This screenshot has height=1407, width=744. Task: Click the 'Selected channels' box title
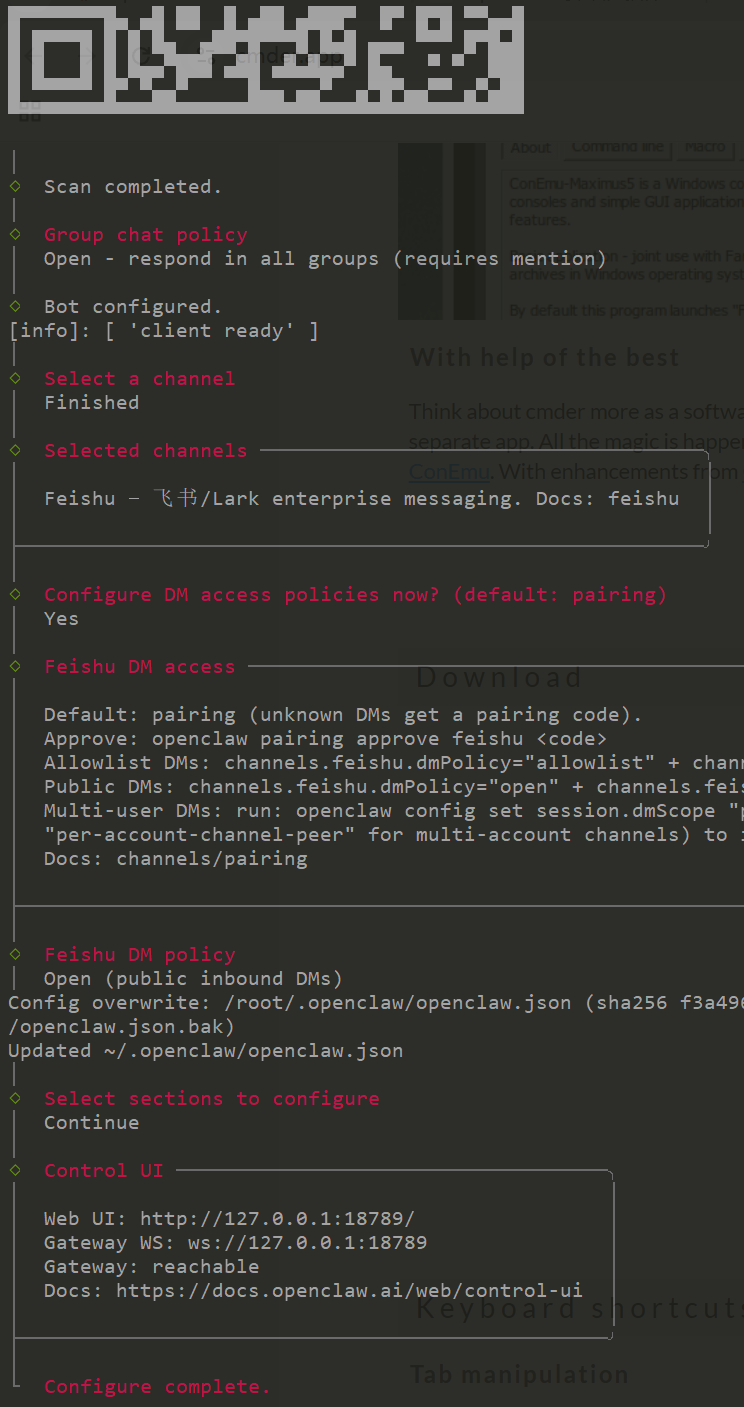pyautogui.click(x=146, y=451)
